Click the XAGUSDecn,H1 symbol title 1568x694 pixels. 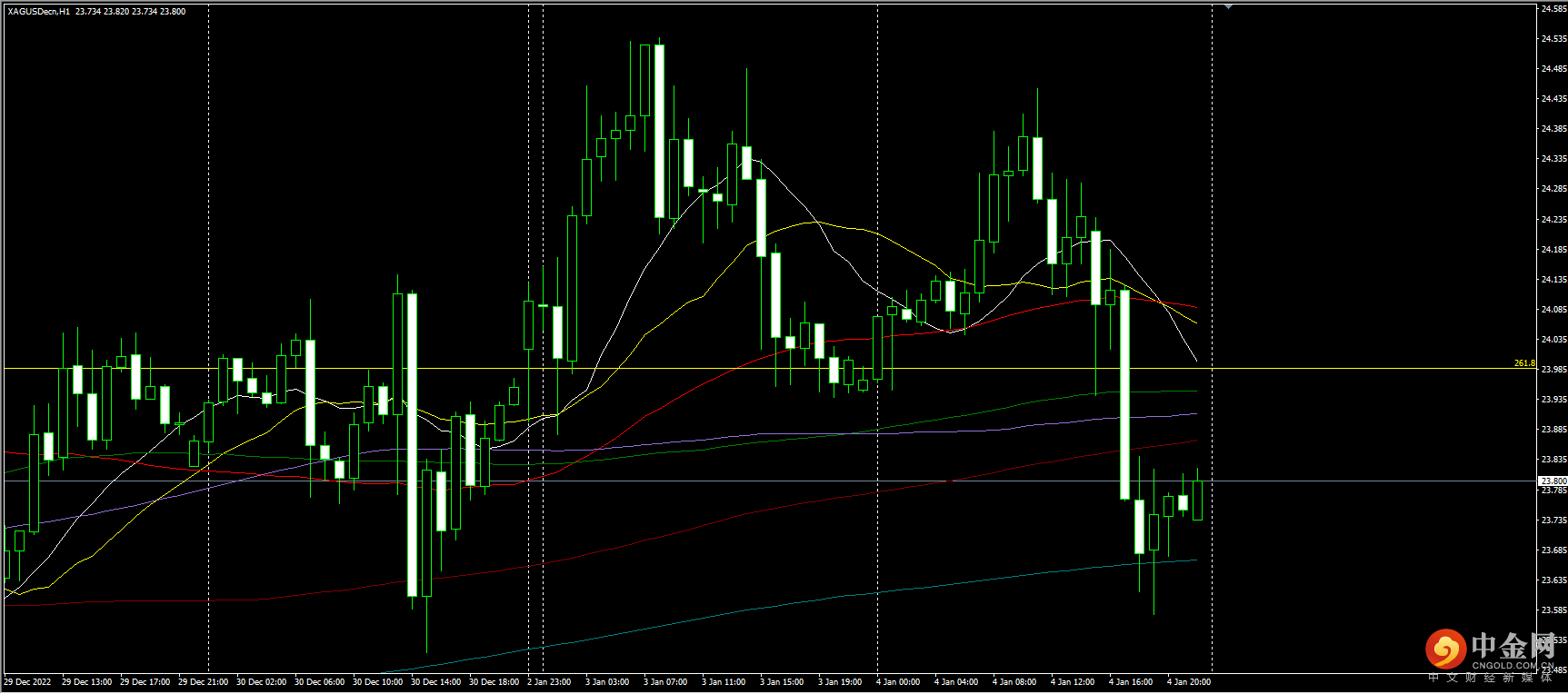[38, 12]
